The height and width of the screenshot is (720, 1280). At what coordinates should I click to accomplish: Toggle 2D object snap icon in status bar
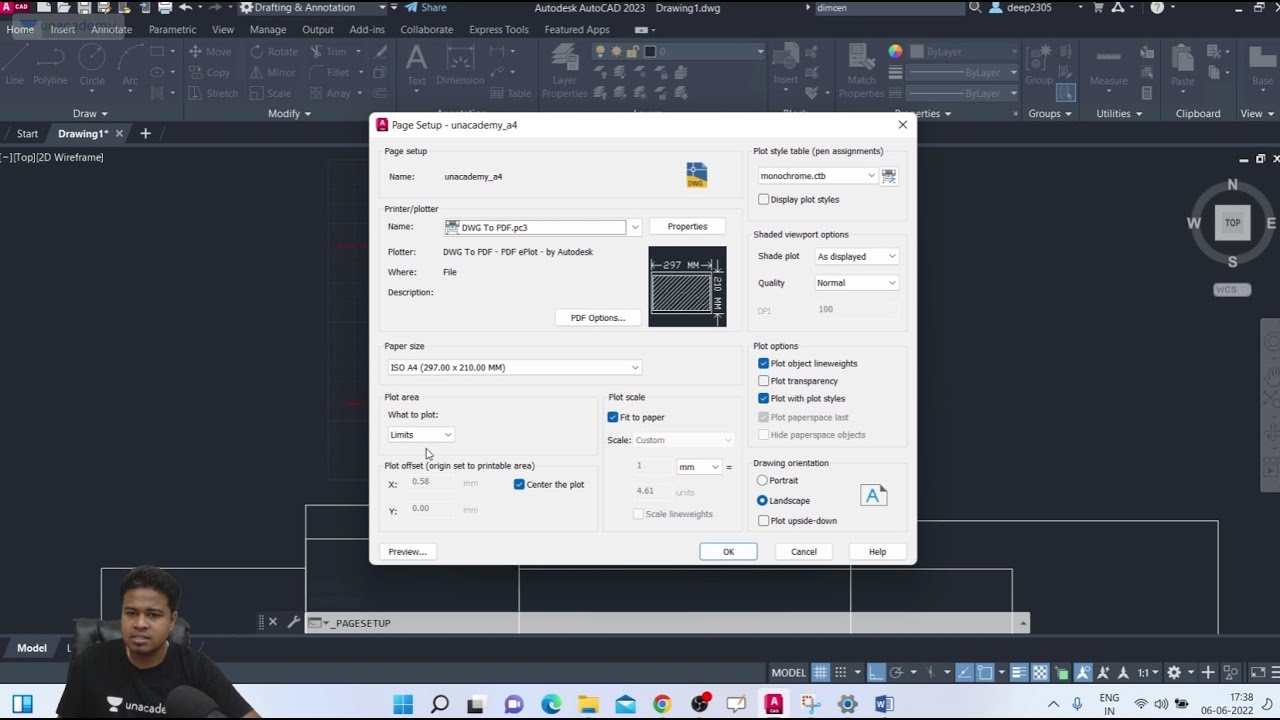[985, 673]
